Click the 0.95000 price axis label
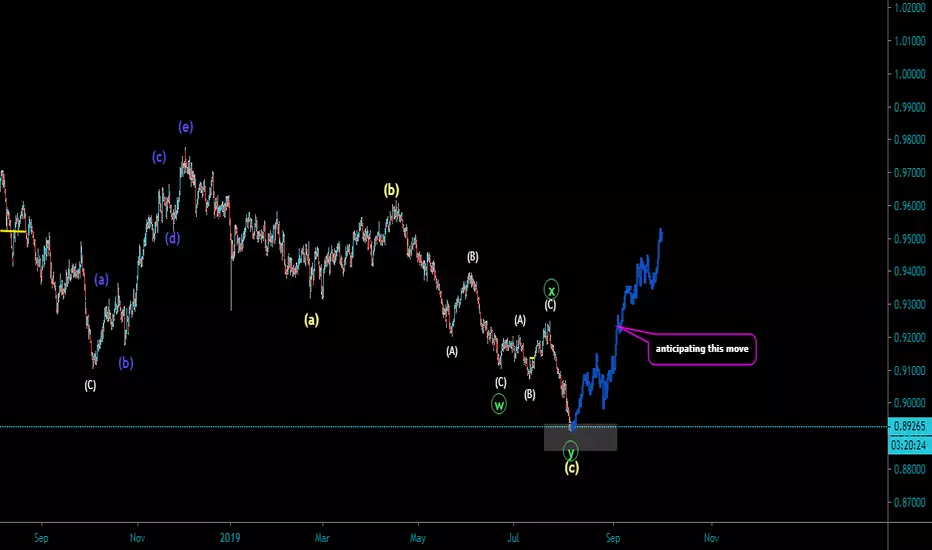Viewport: 932px width, 550px height. (909, 238)
